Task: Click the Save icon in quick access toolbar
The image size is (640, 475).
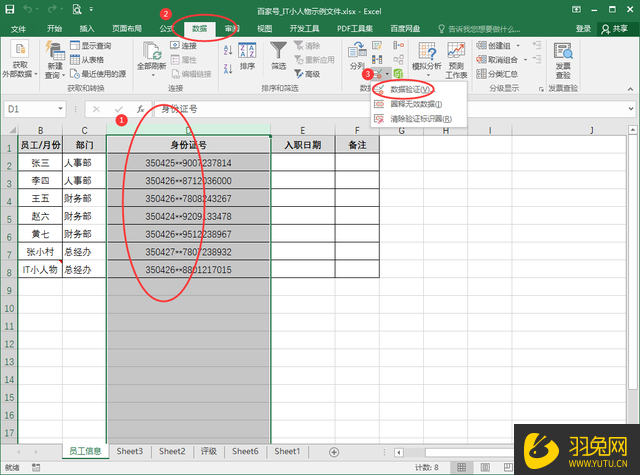Action: point(9,9)
